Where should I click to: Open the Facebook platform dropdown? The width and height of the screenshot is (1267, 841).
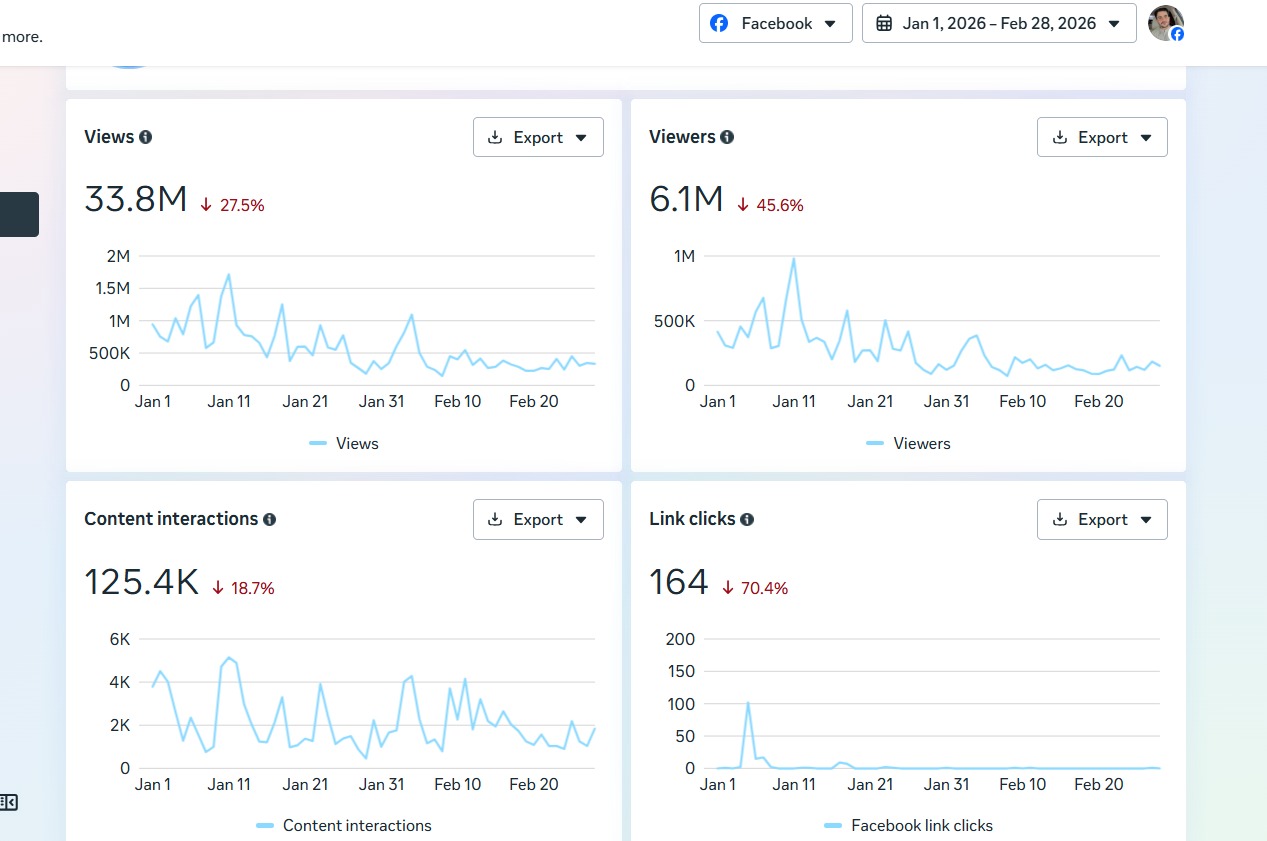point(775,23)
